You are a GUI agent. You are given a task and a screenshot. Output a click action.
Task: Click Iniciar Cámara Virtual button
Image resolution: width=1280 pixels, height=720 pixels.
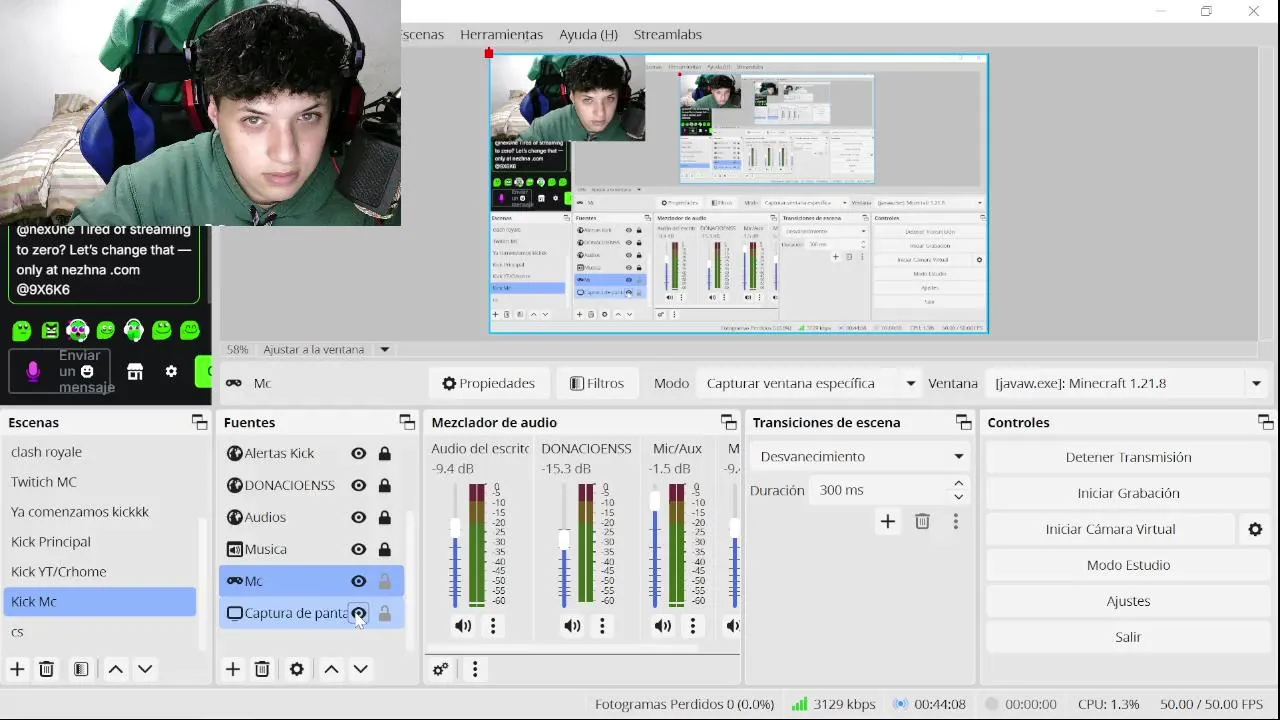[x=1110, y=529]
